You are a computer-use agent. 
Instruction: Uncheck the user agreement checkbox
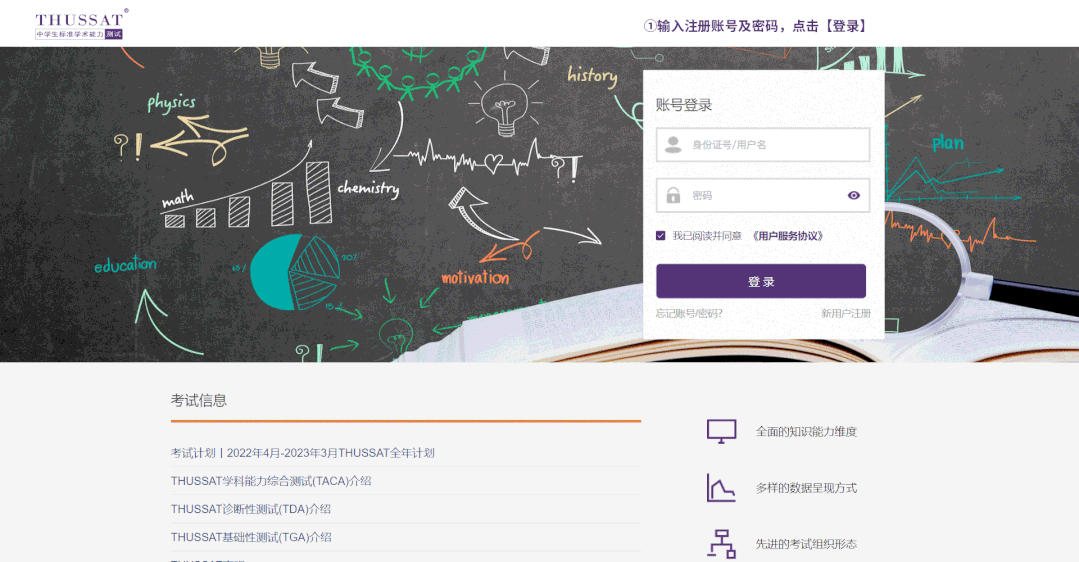point(661,236)
